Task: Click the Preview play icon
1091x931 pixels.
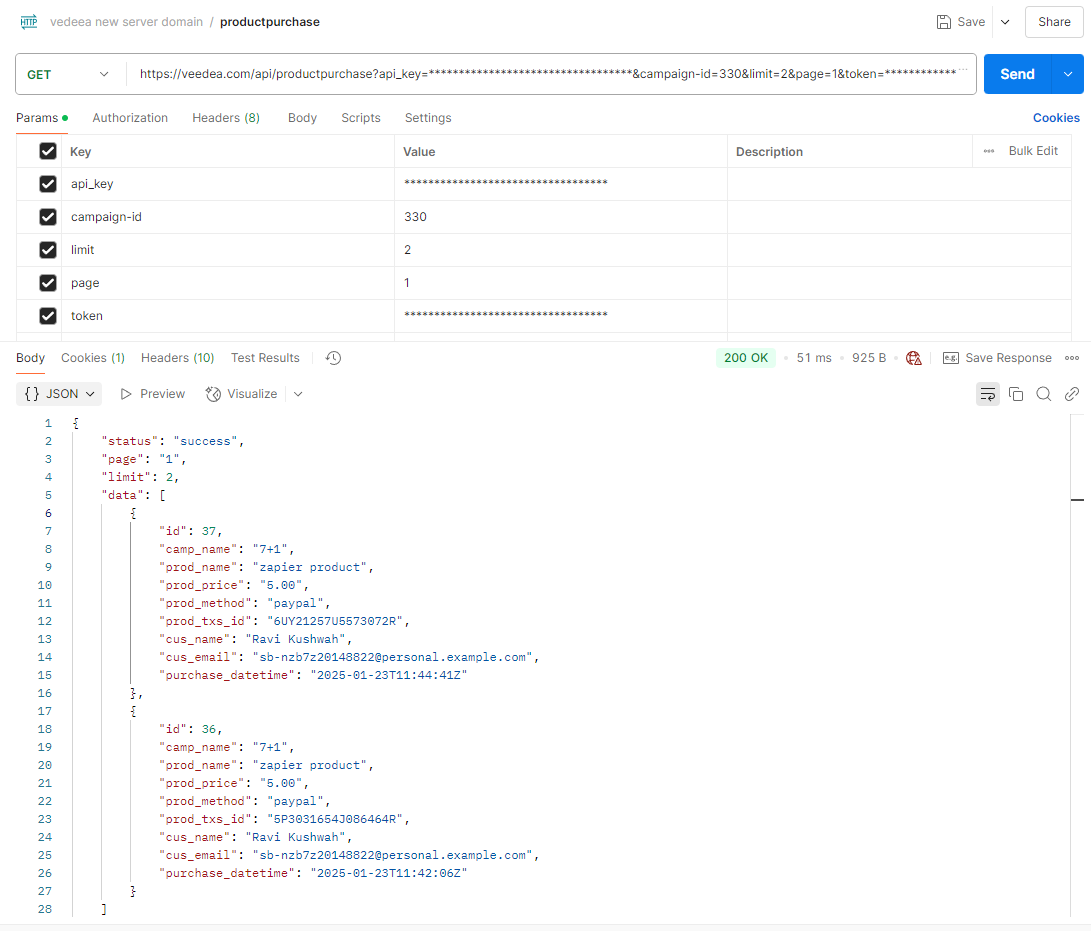Action: (126, 394)
